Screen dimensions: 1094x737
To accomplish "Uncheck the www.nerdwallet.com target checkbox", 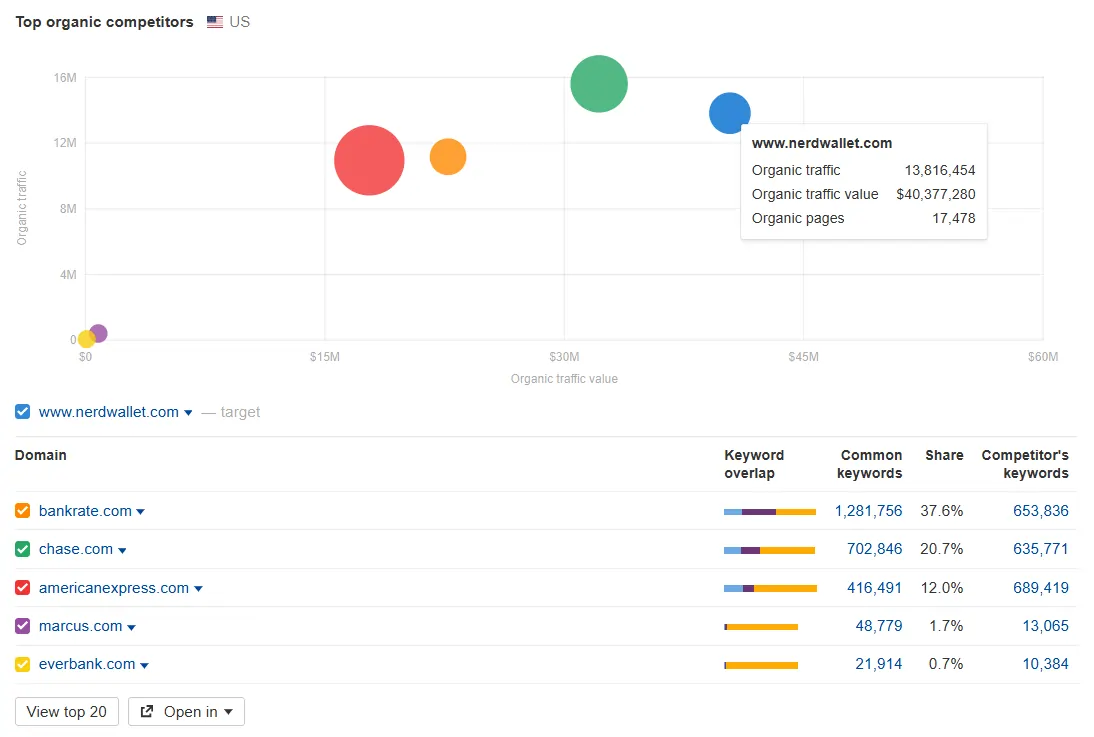I will [22, 412].
